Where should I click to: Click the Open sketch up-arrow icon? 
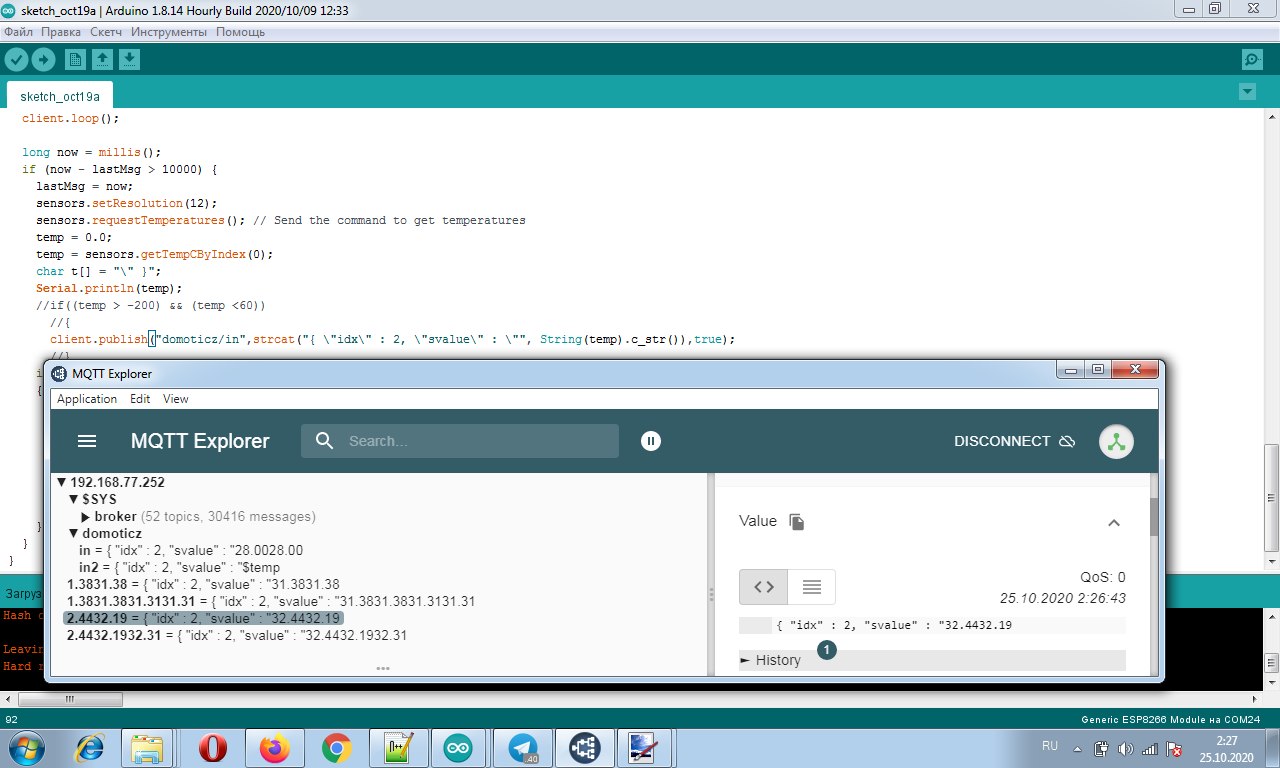[x=102, y=59]
